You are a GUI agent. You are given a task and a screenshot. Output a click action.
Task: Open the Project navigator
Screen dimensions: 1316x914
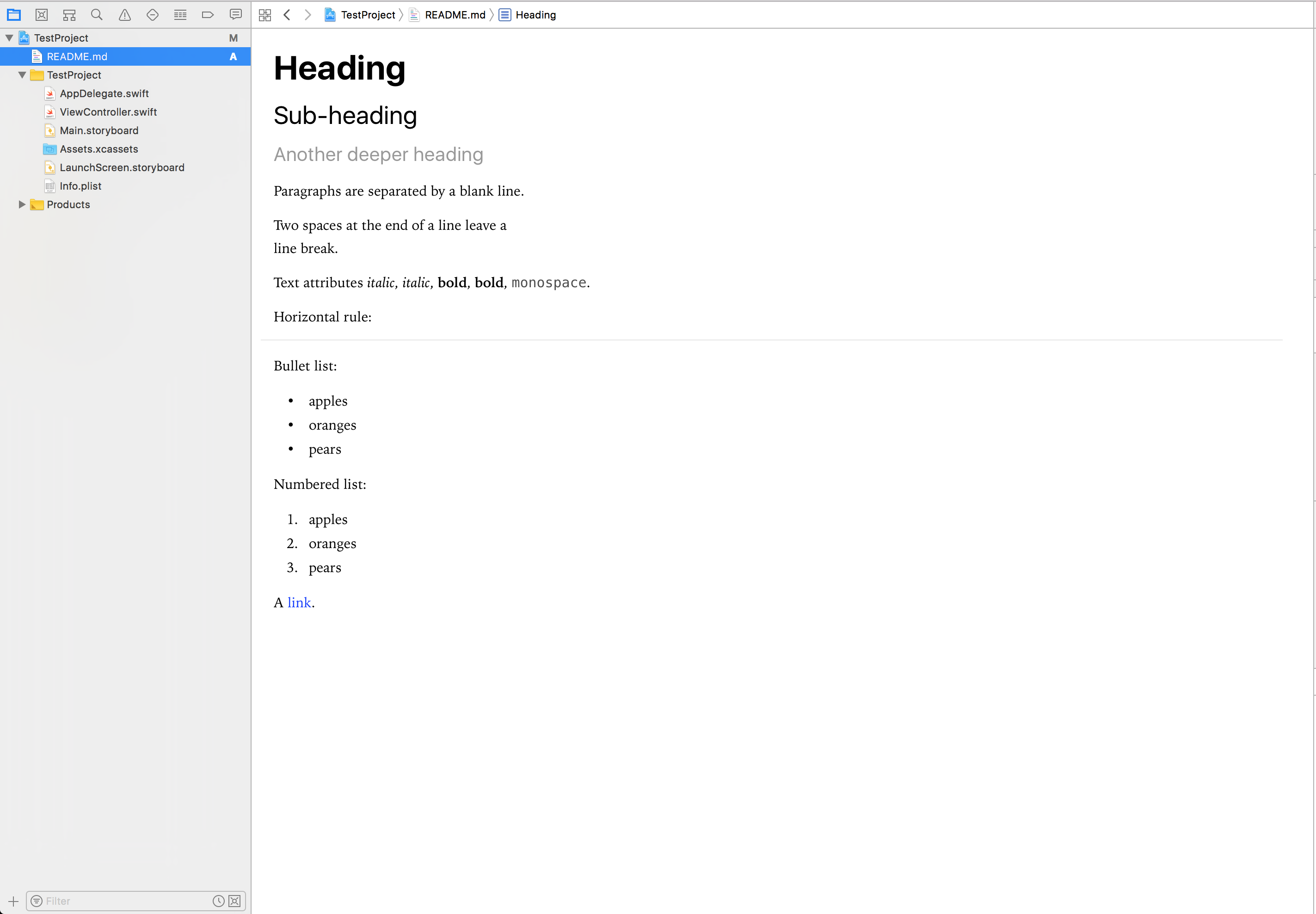(x=14, y=14)
